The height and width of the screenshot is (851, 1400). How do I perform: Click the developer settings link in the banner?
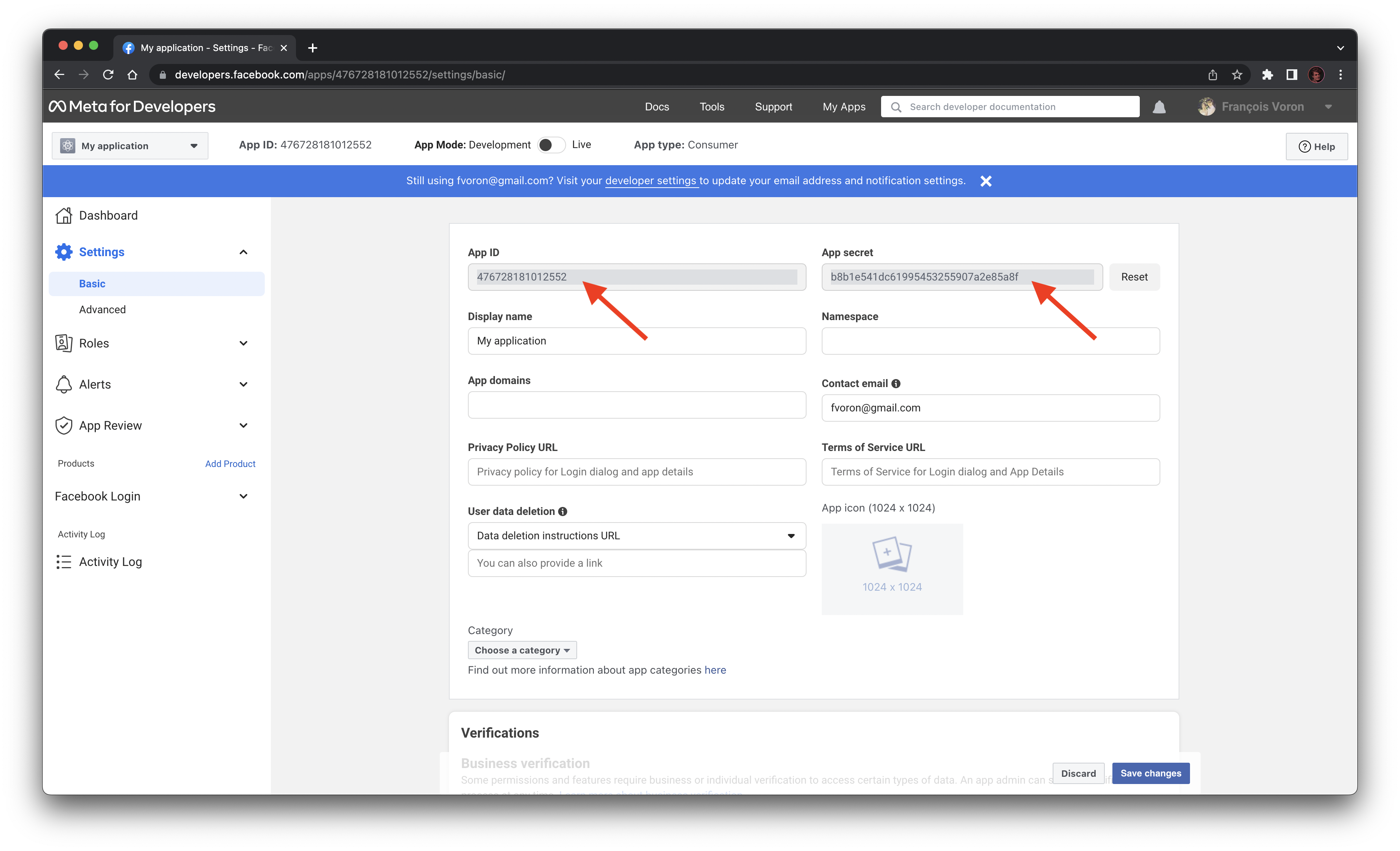(651, 180)
